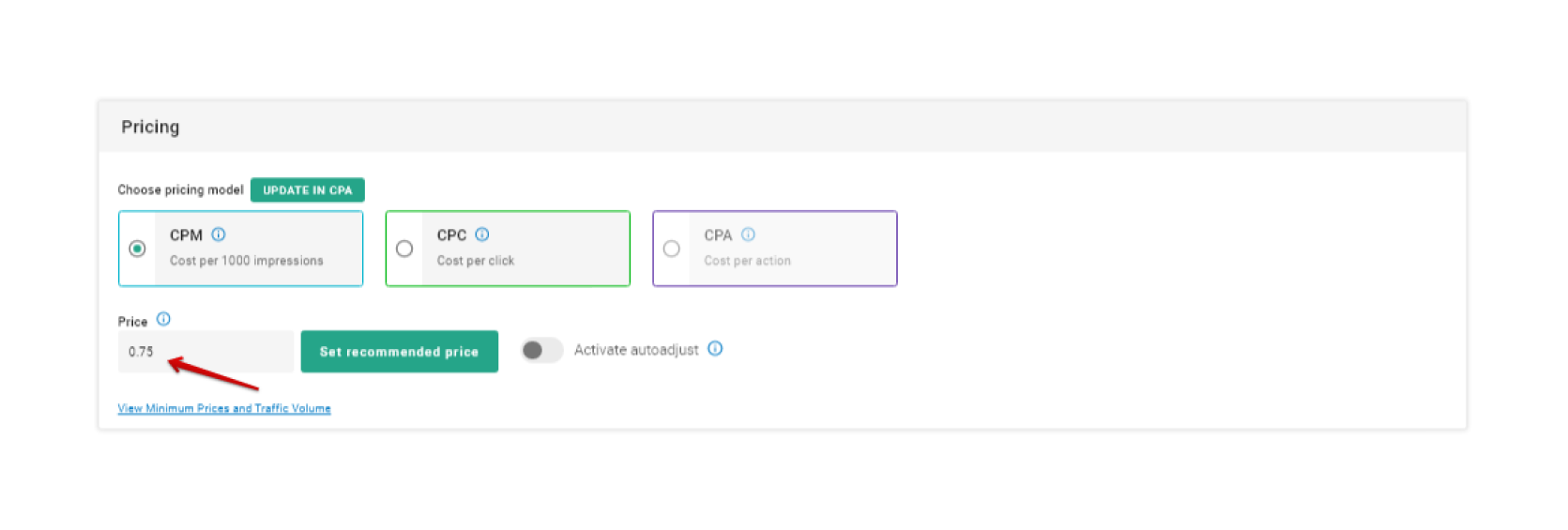The height and width of the screenshot is (530, 1568).
Task: Click the info icon beside CPC
Action: coord(482,235)
